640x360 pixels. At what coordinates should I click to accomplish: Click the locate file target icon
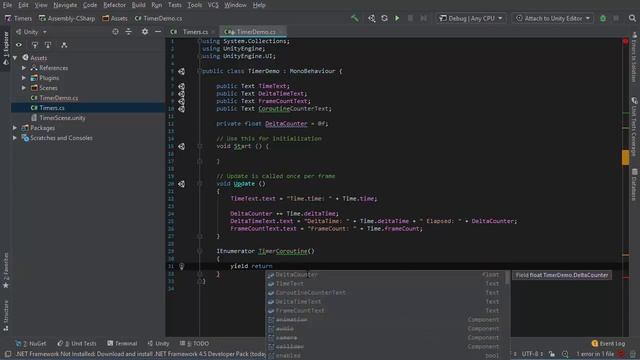(116, 31)
